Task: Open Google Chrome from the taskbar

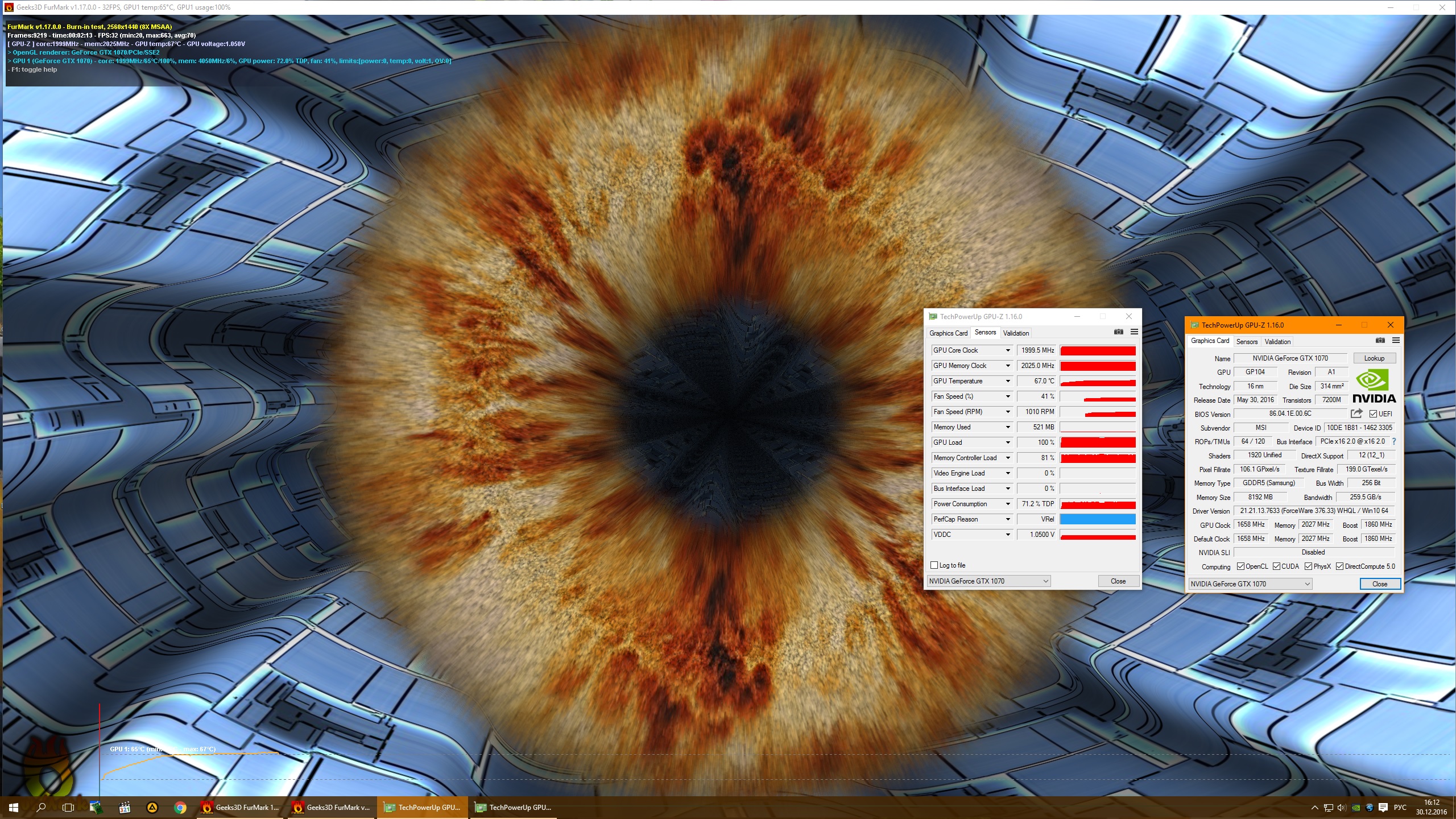Action: pyautogui.click(x=180, y=808)
